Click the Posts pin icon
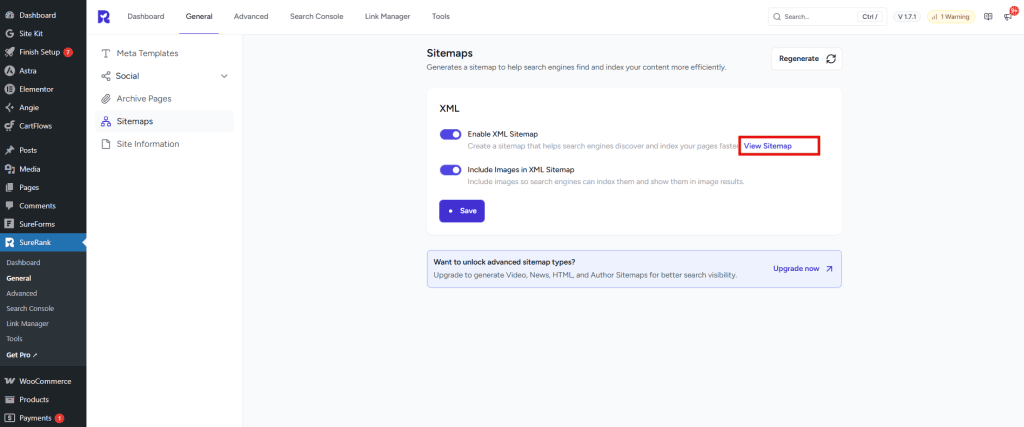Screen dimensions: 1024x427 (x=9, y=150)
